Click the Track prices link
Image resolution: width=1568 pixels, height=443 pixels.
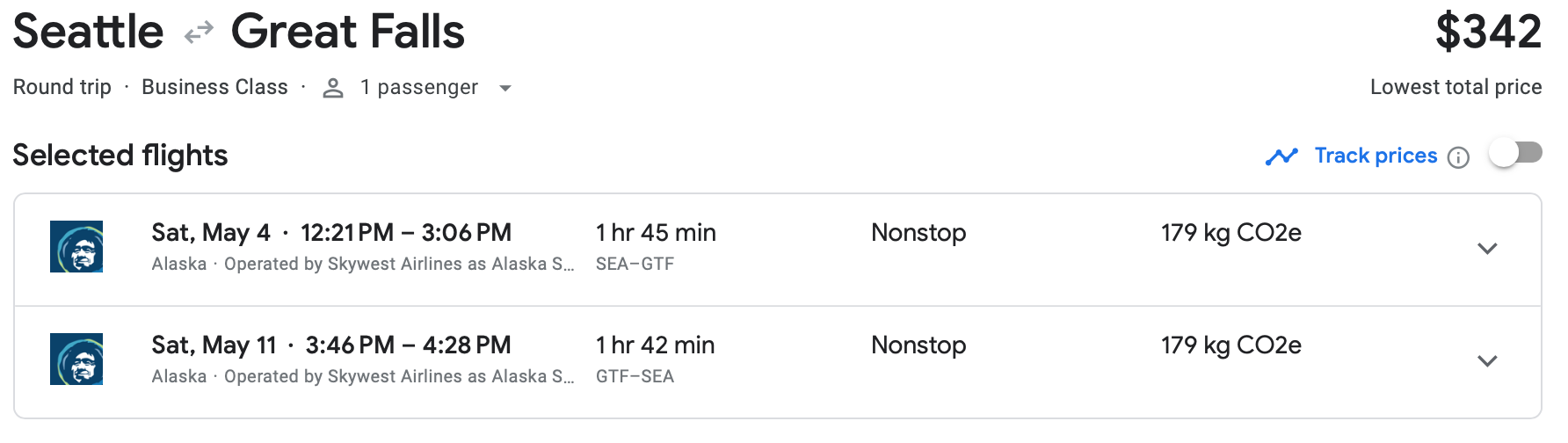[1376, 156]
